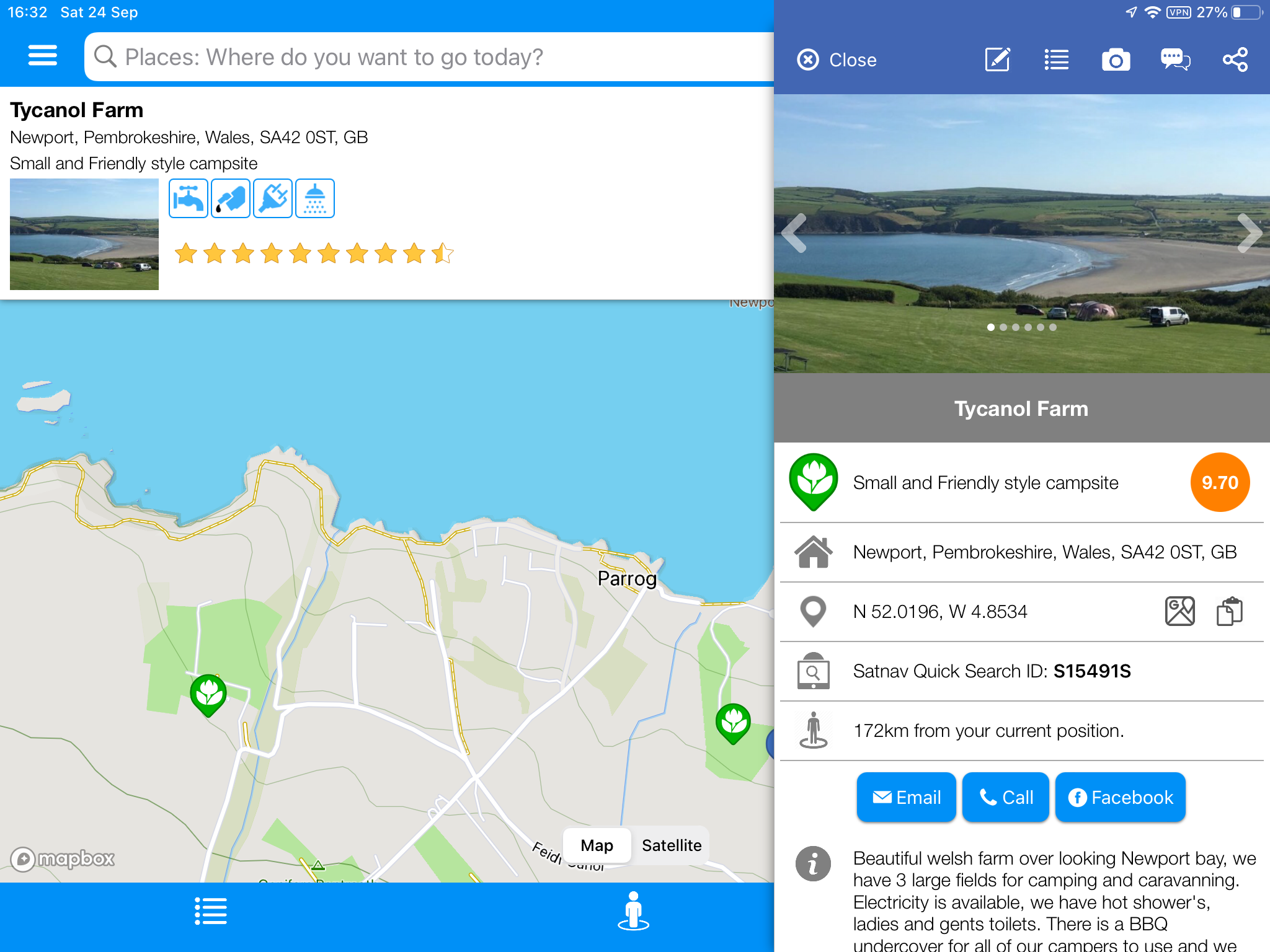Tap the electric hookup plug amenity icon
The width and height of the screenshot is (1270, 952).
[273, 198]
